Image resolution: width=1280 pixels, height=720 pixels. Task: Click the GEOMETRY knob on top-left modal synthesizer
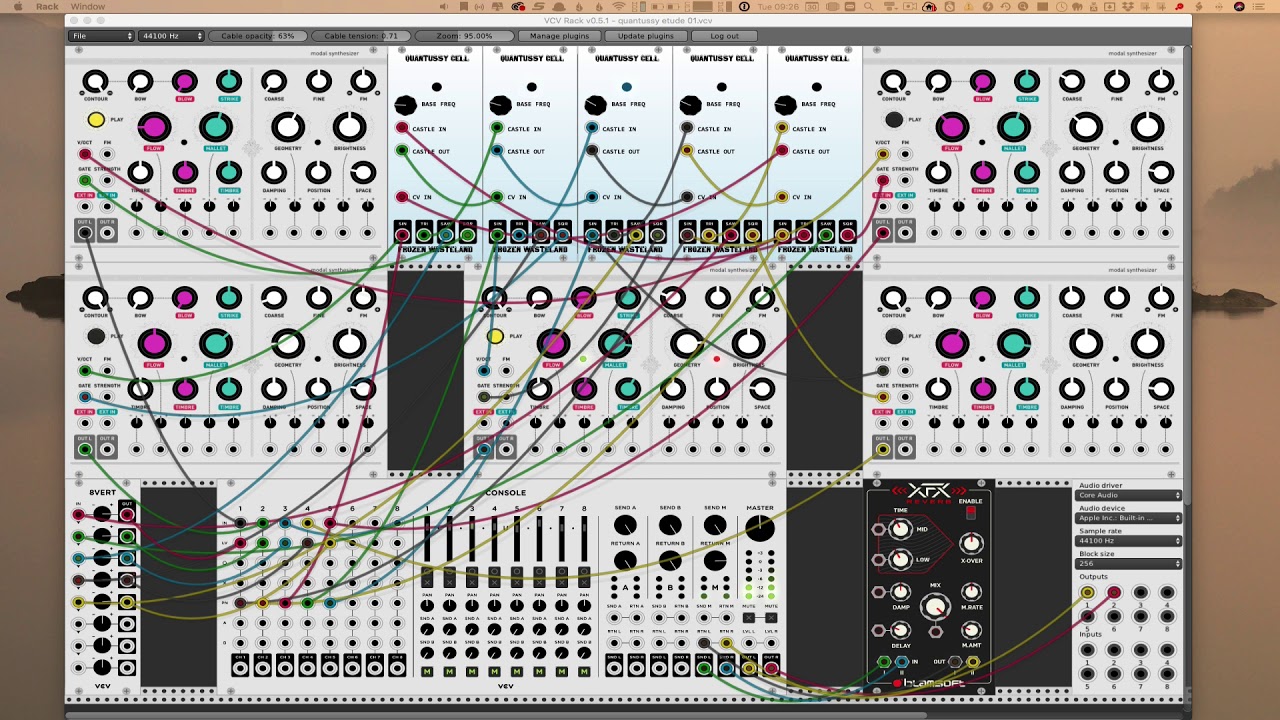[x=288, y=127]
